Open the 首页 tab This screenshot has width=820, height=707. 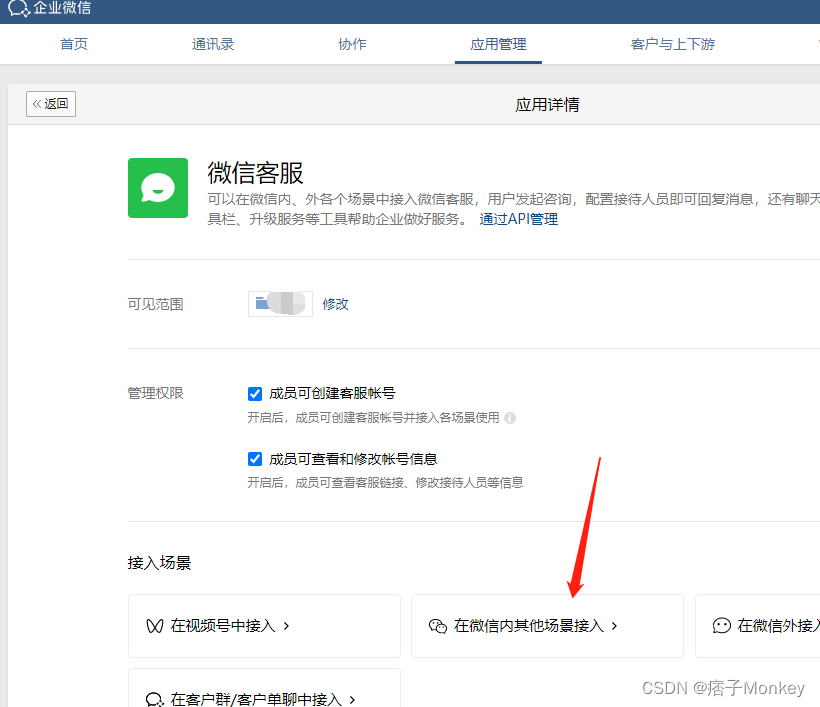pos(74,44)
